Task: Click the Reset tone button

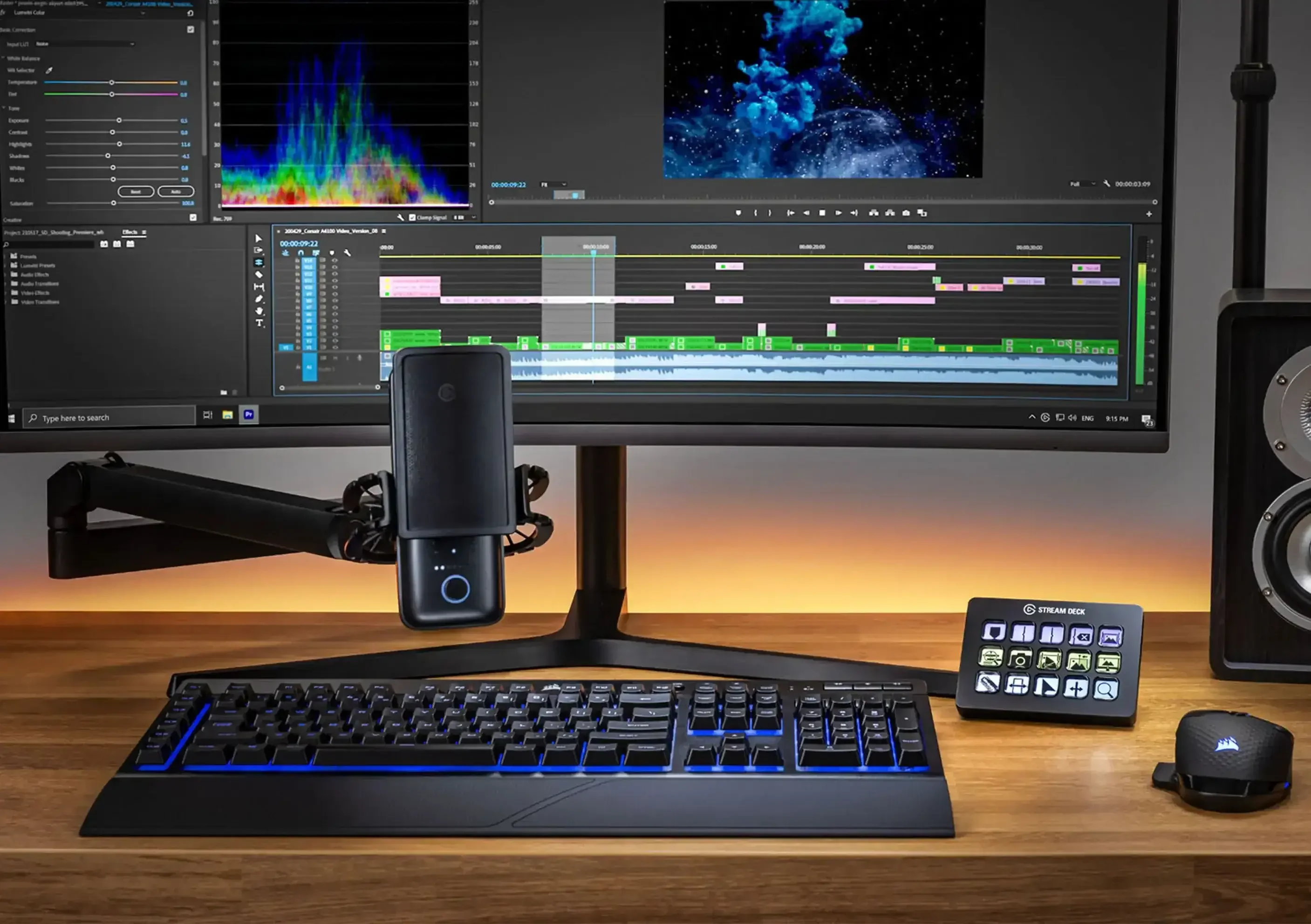Action: (135, 191)
